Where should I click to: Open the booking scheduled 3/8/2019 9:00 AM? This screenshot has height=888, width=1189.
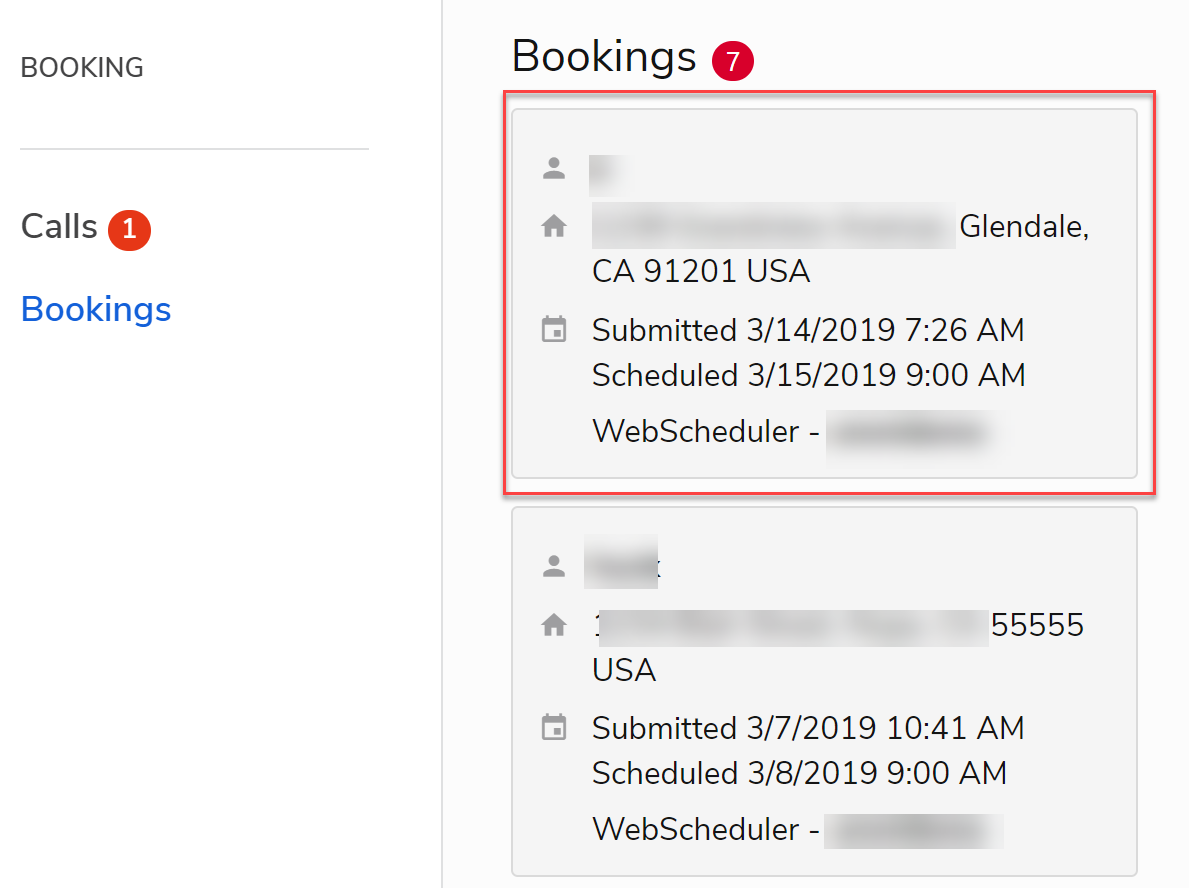[x=799, y=774]
